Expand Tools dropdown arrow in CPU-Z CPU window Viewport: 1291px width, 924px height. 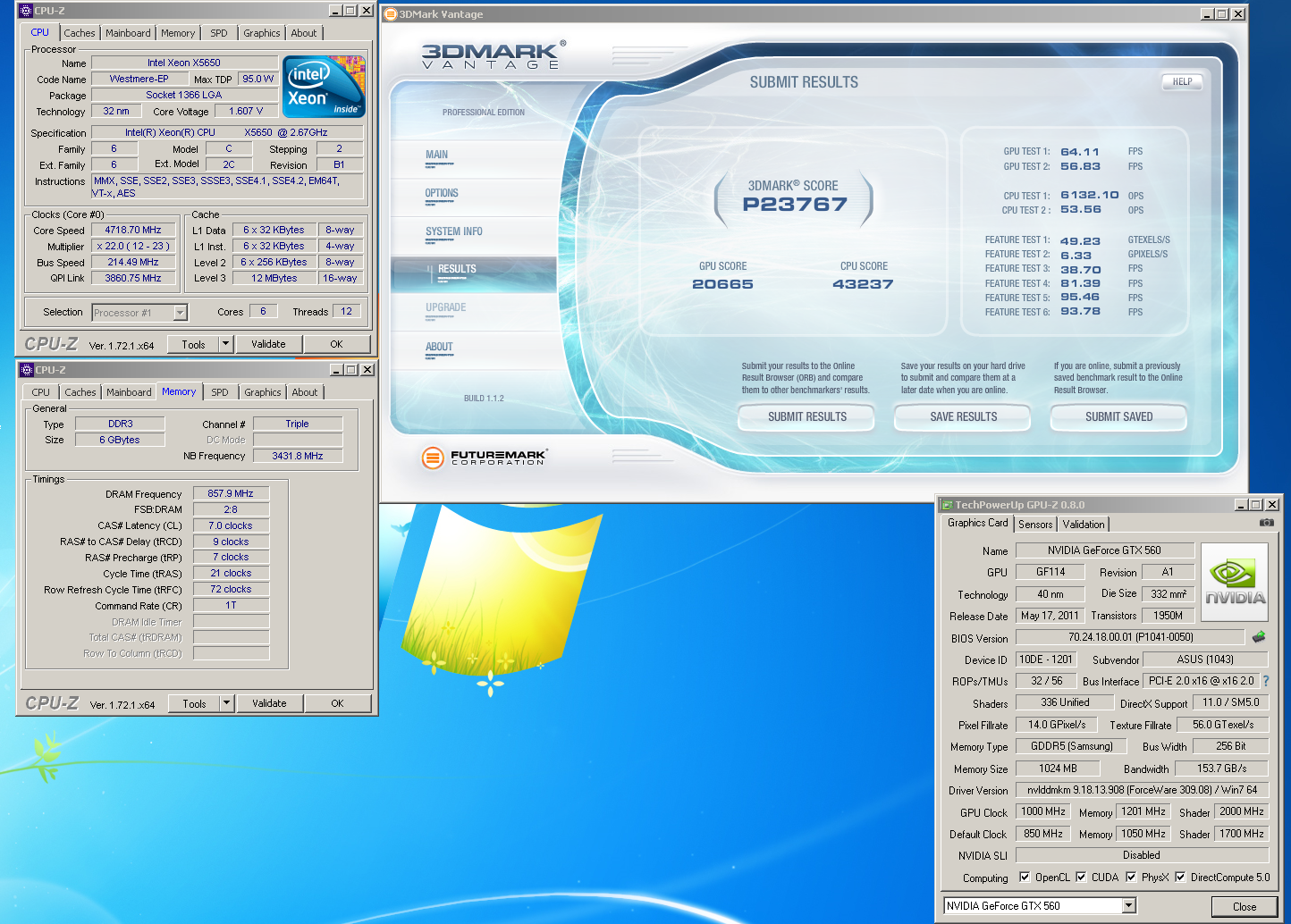click(x=226, y=344)
